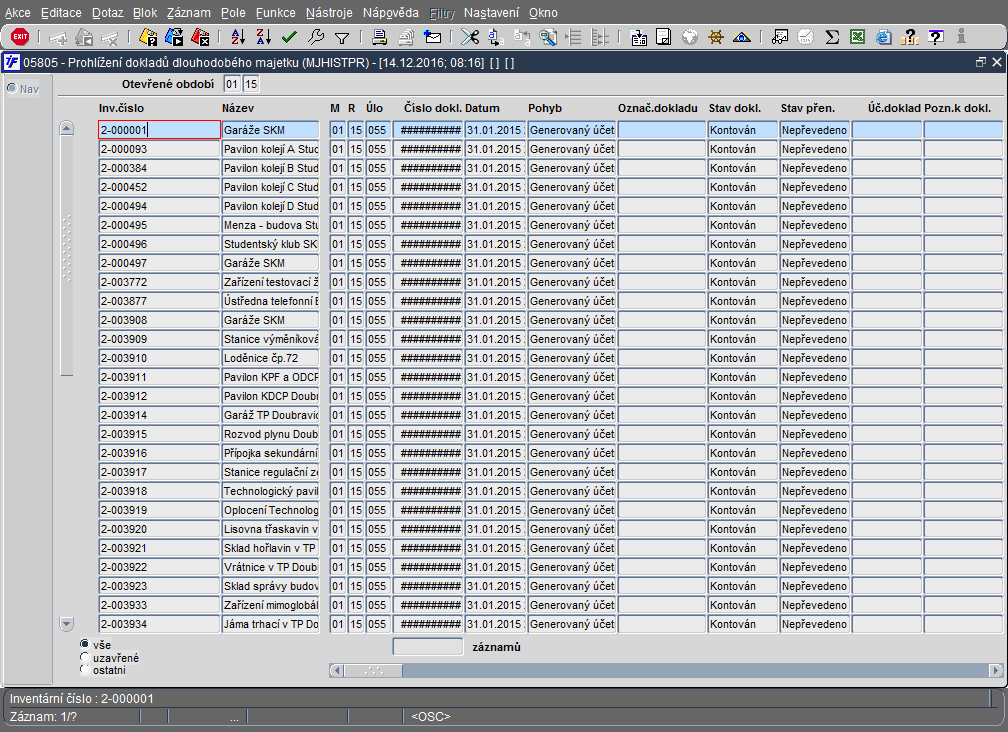Click the brown ship's wheel icon
Image resolution: width=1008 pixels, height=732 pixels.
716,37
